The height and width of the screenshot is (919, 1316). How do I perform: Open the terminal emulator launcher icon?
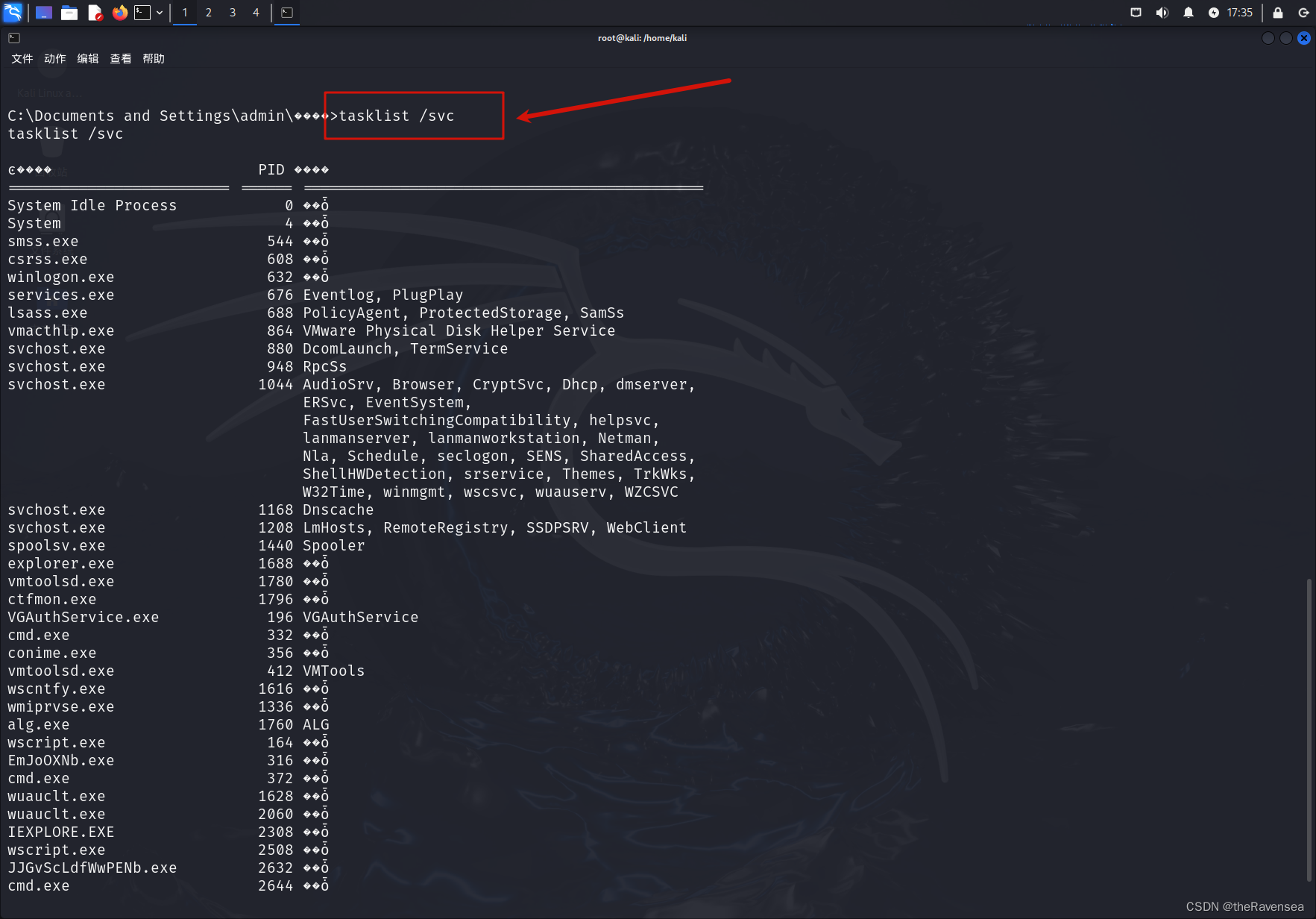pyautogui.click(x=142, y=13)
